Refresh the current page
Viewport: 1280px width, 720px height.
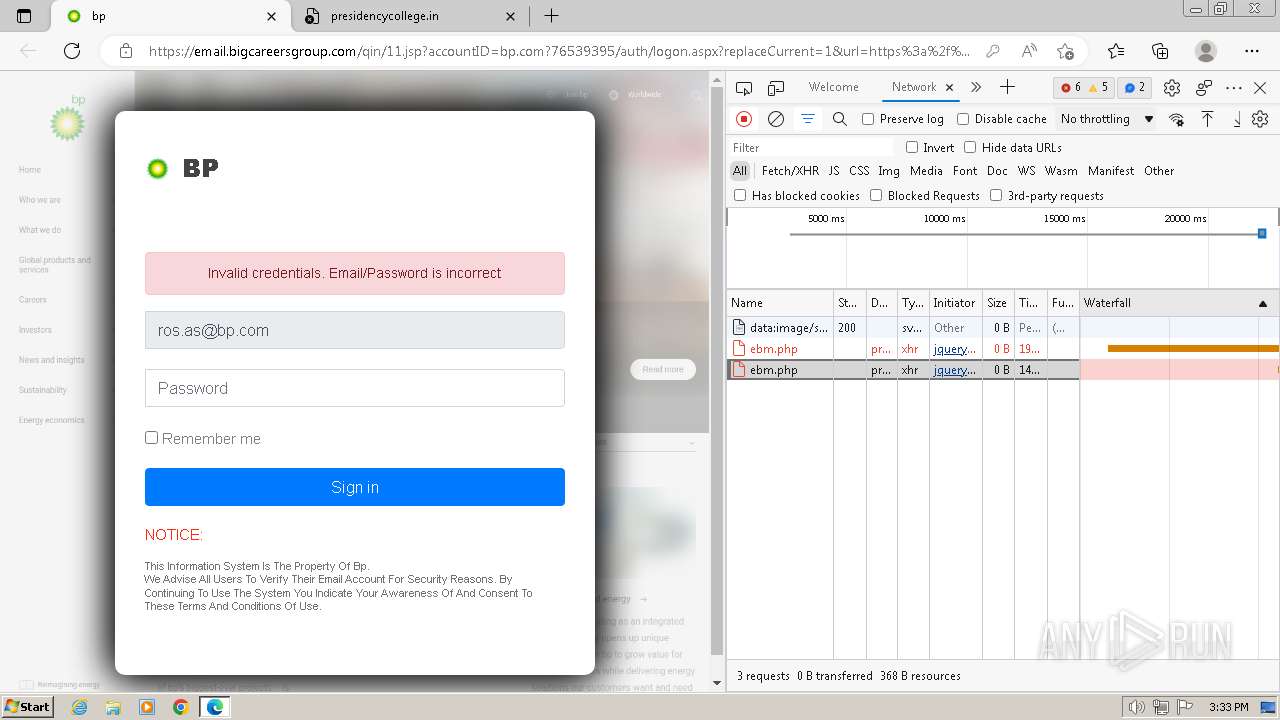[x=72, y=51]
